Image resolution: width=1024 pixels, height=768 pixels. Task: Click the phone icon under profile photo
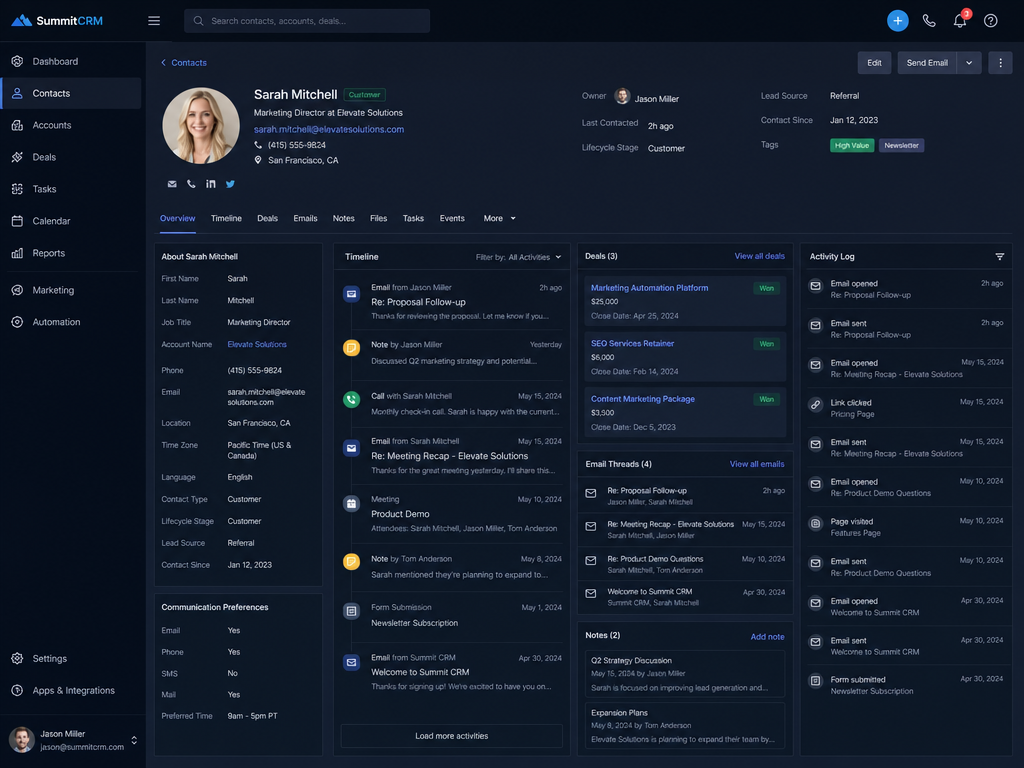[x=191, y=184]
